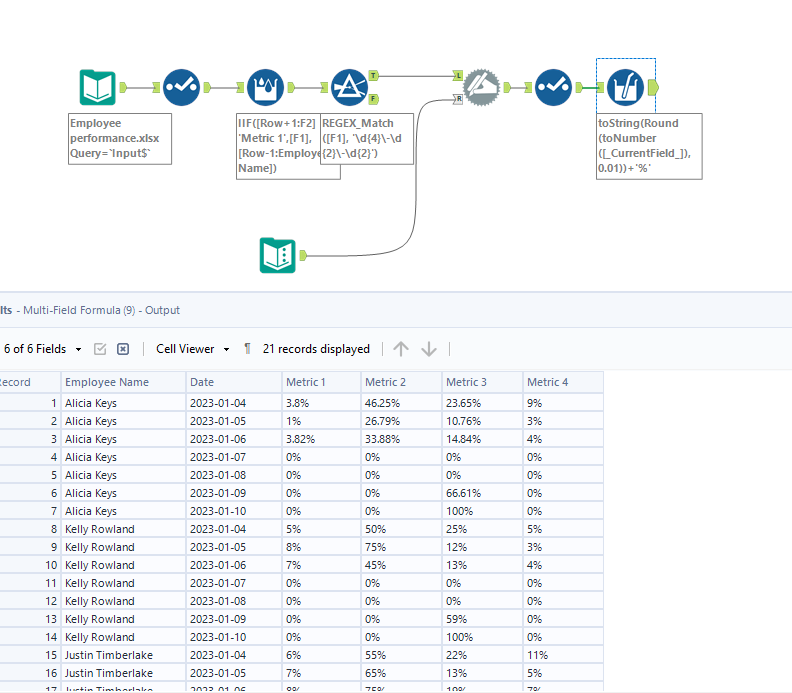Click the REGEX_Match annotation box
The height and width of the screenshot is (693, 792).
[x=367, y=138]
